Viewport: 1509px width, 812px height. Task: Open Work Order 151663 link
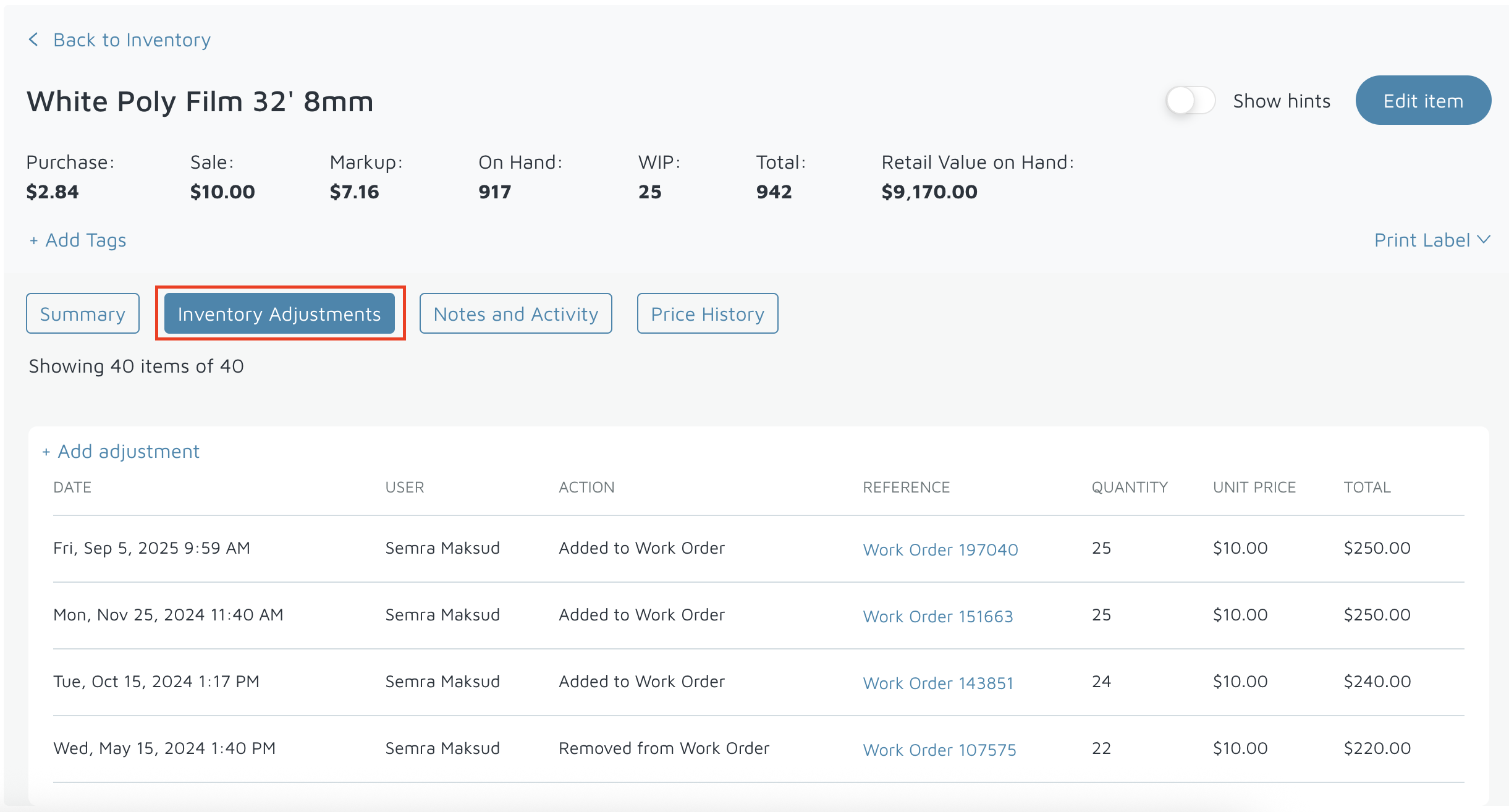click(937, 616)
